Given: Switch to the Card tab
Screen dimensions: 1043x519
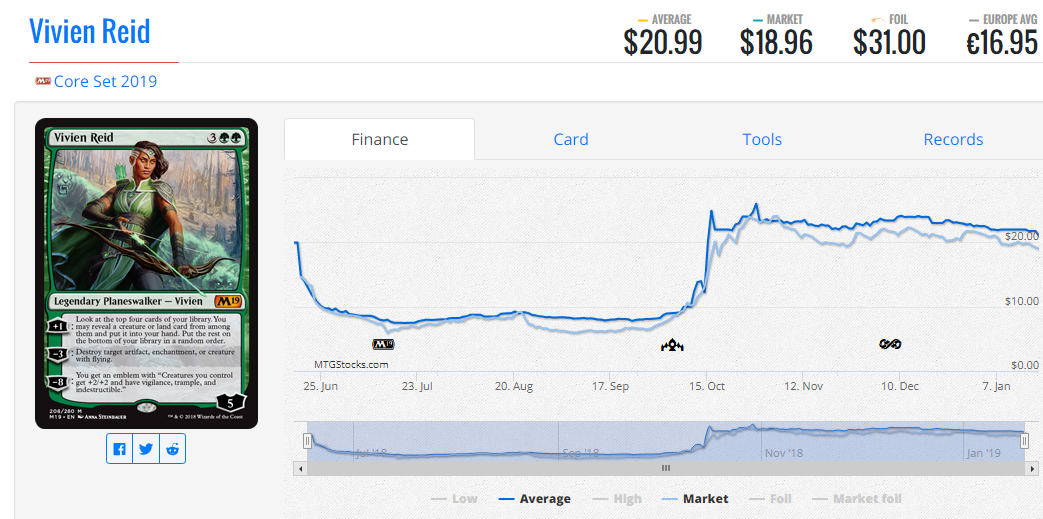Looking at the screenshot, I should click(x=571, y=139).
